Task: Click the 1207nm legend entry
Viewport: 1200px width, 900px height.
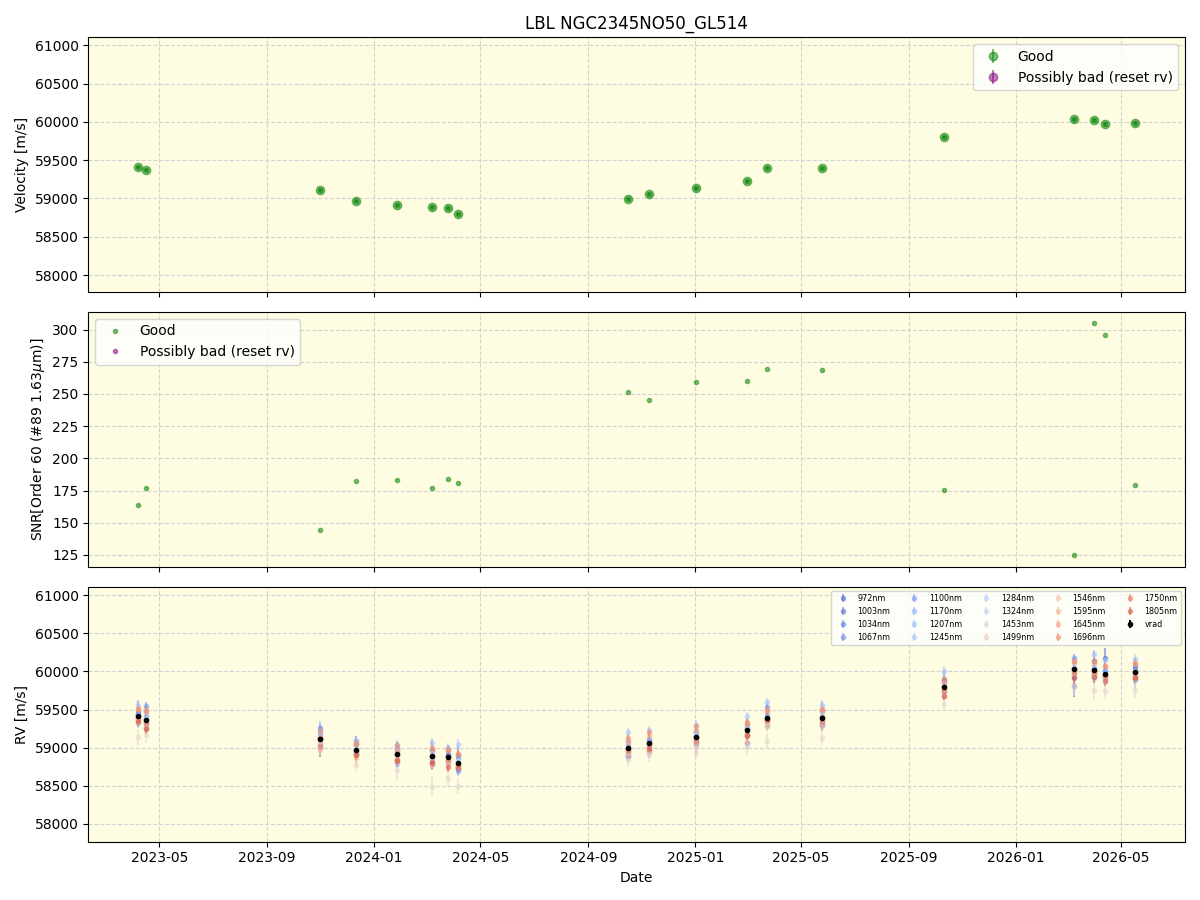Action: [x=945, y=624]
